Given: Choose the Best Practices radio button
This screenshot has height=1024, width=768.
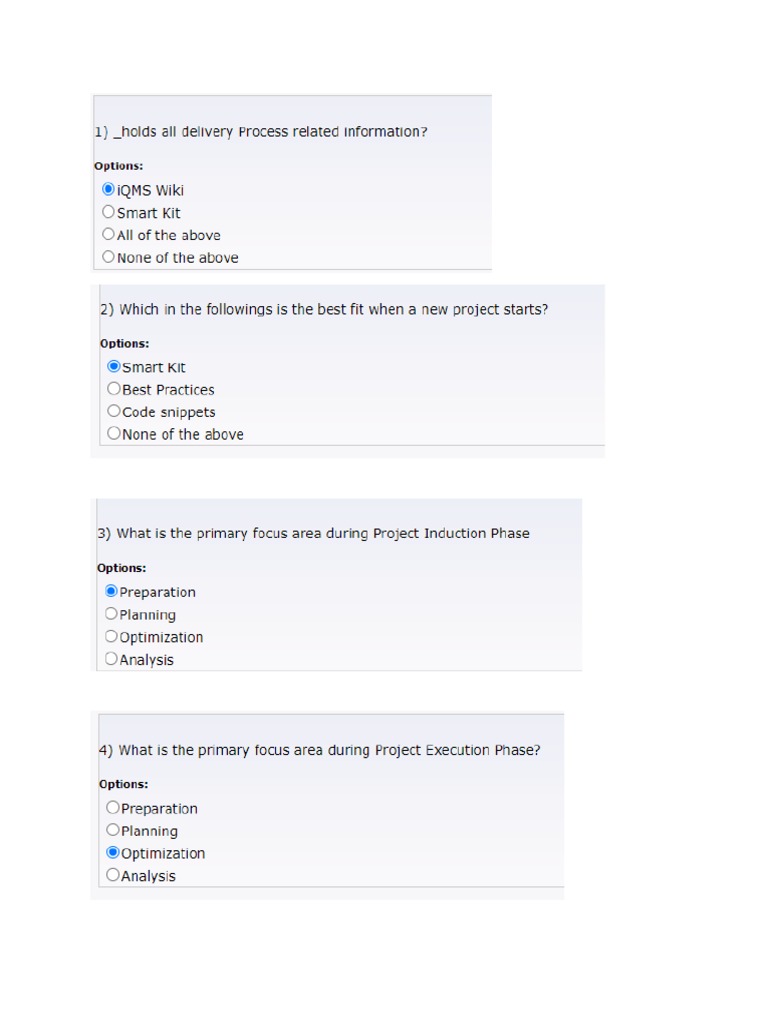Looking at the screenshot, I should pyautogui.click(x=114, y=389).
